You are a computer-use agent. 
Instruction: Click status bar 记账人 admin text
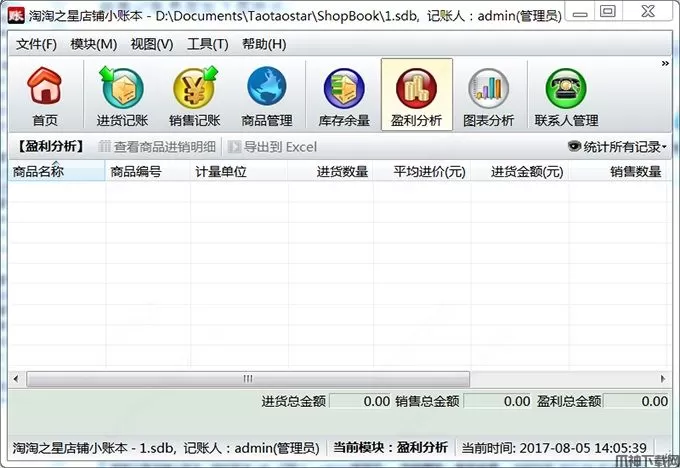(252, 447)
